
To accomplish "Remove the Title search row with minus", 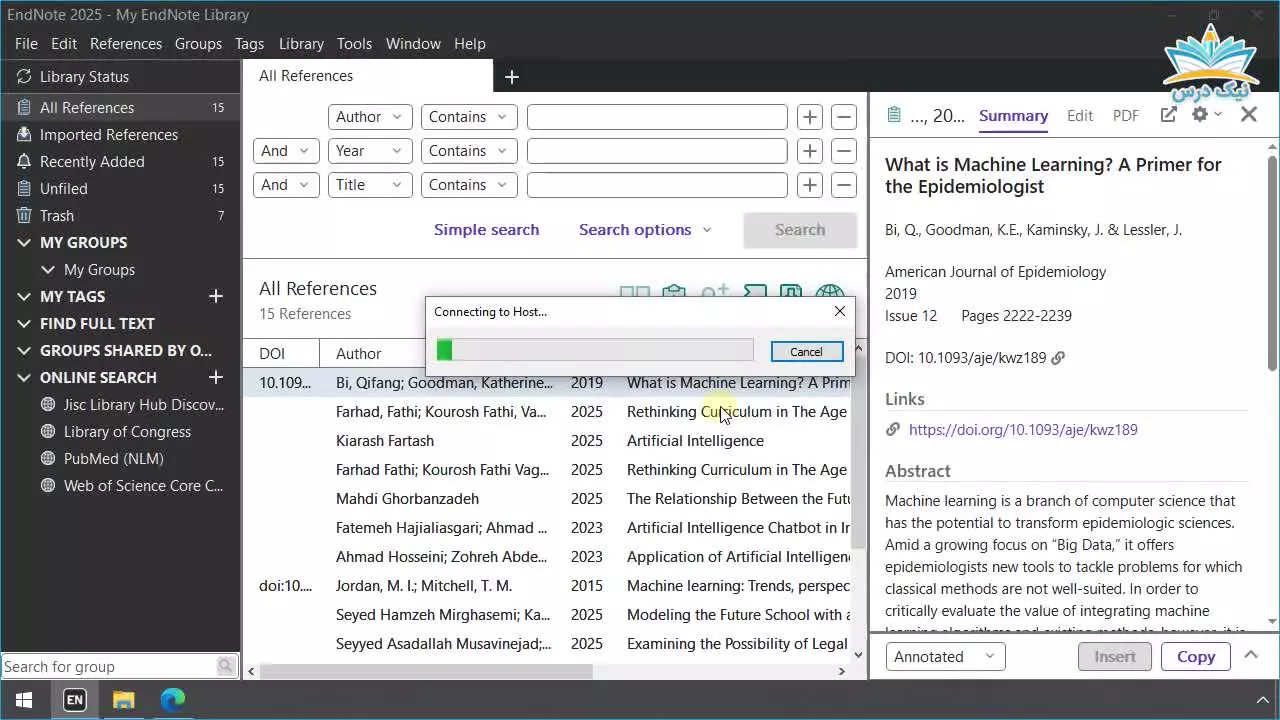I will pos(844,185).
